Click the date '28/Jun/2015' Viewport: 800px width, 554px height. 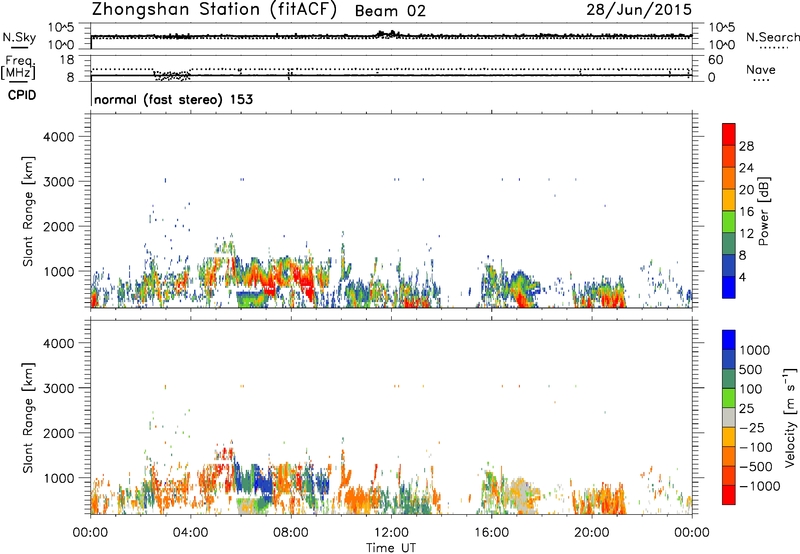639,10
